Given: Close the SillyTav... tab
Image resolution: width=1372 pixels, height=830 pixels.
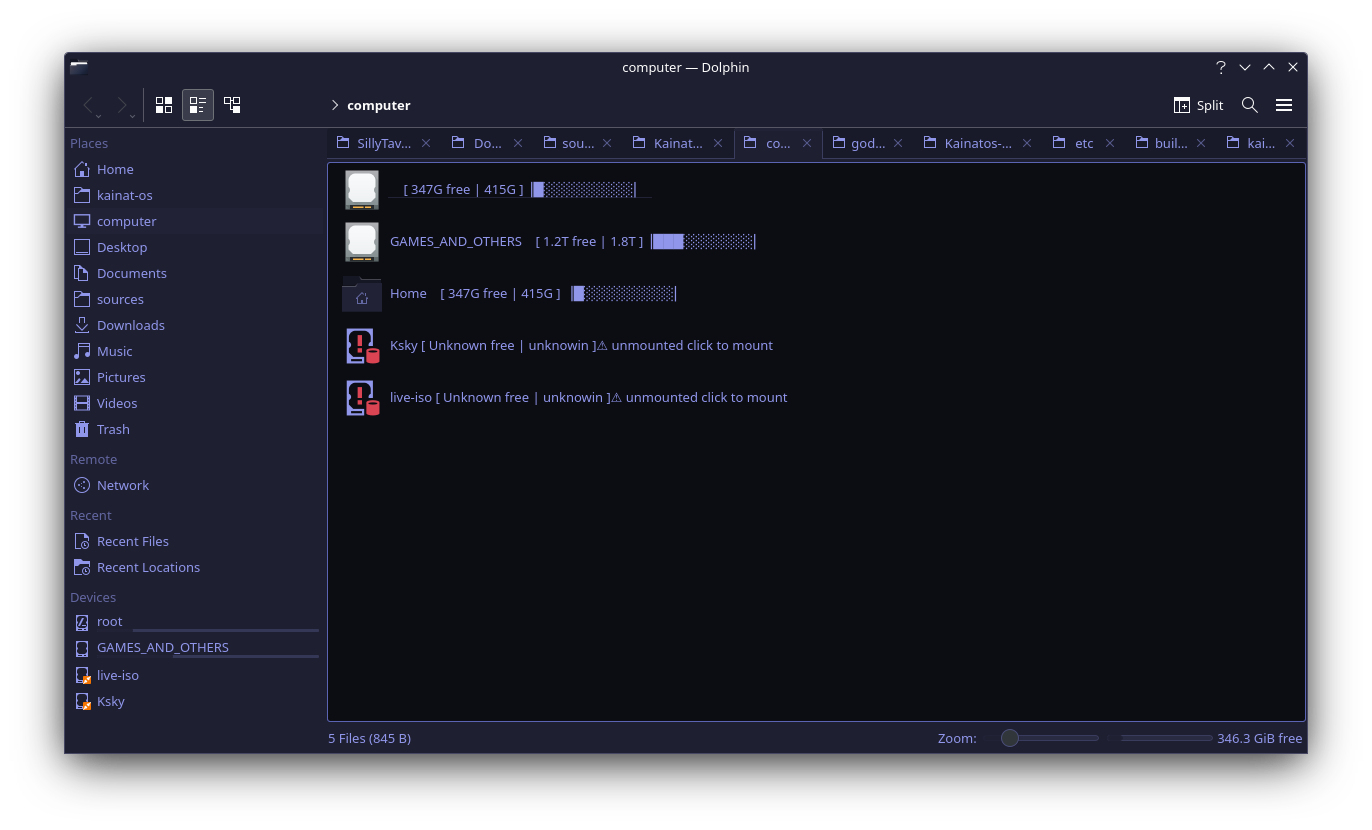Looking at the screenshot, I should [x=425, y=143].
